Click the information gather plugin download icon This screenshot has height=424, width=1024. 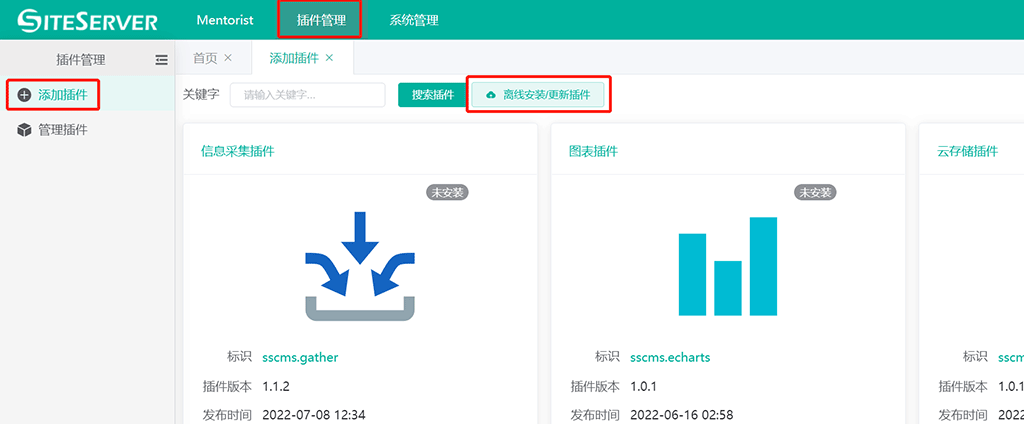[x=360, y=267]
